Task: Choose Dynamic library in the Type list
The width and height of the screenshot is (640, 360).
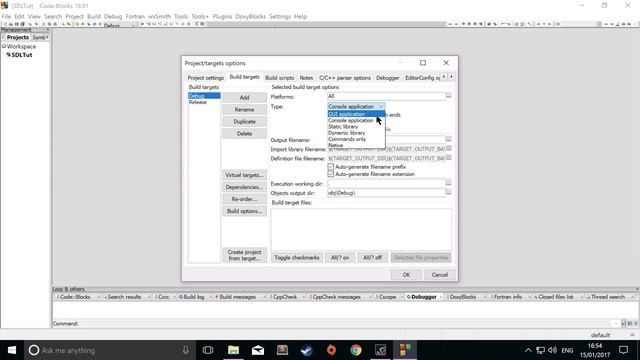Action: [356, 133]
